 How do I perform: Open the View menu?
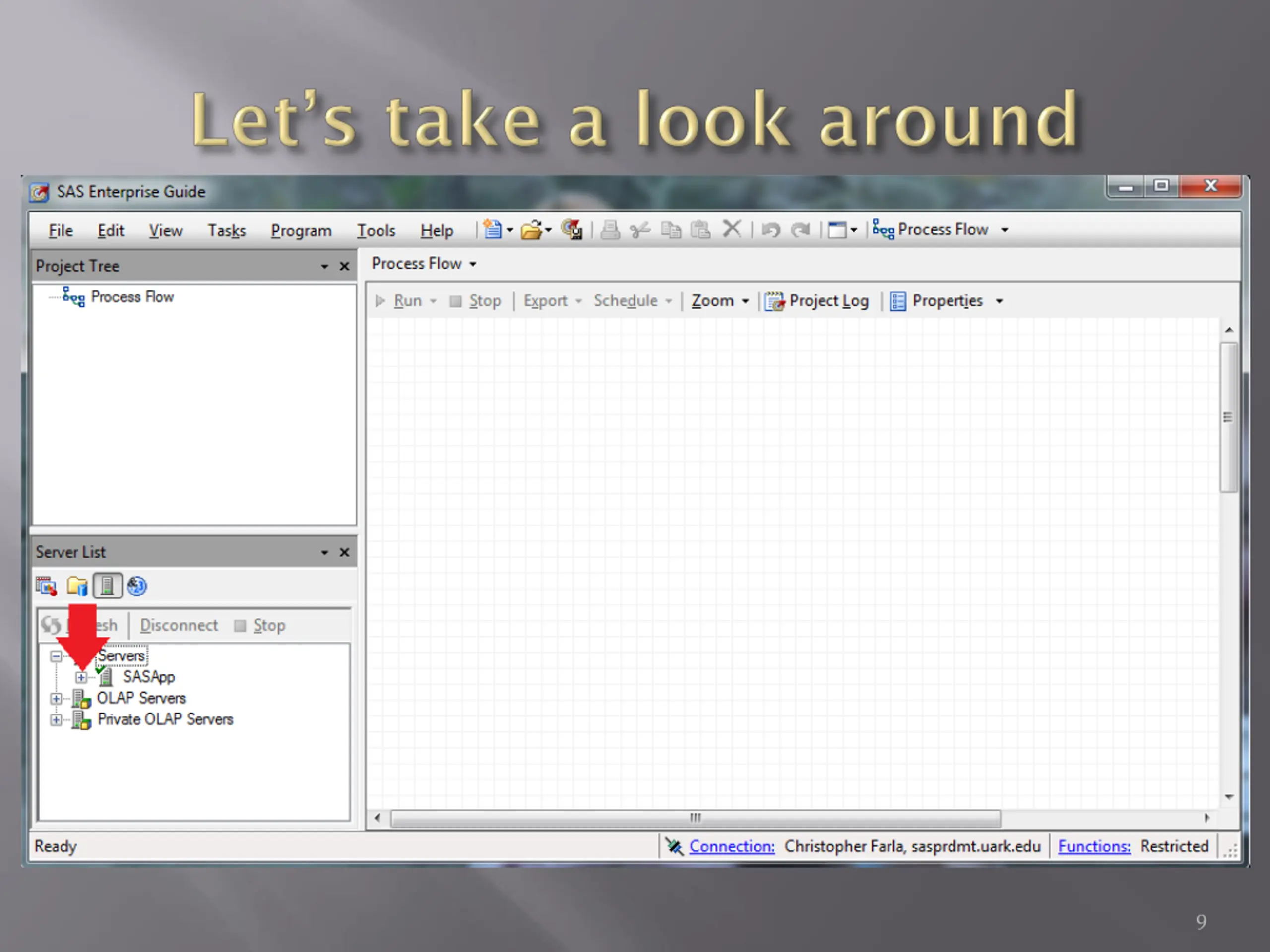point(165,230)
